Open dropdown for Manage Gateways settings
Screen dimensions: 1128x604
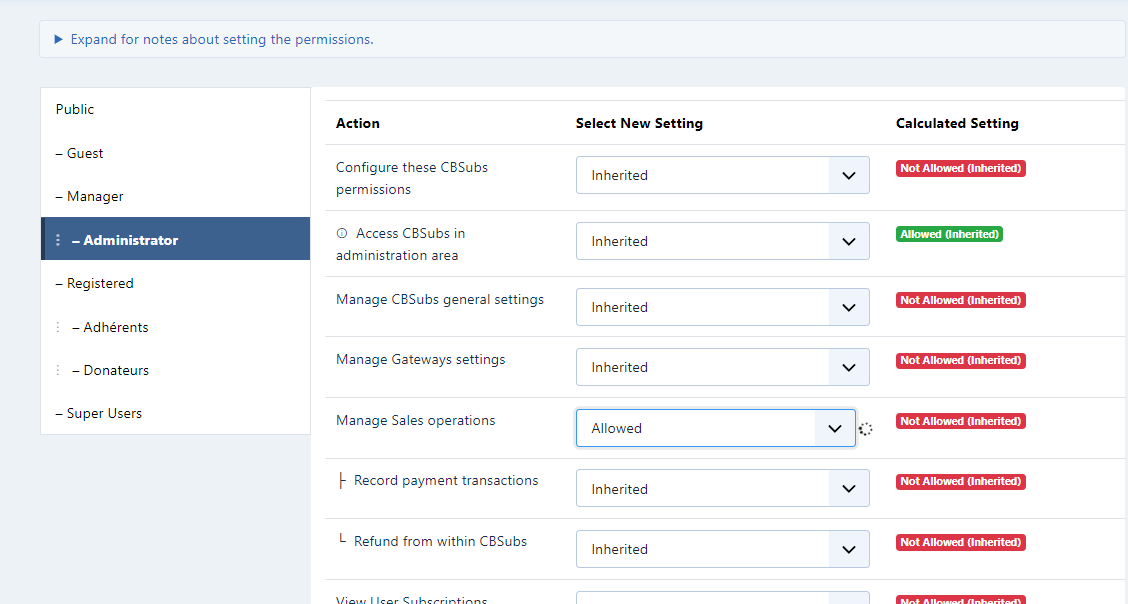[x=722, y=367]
